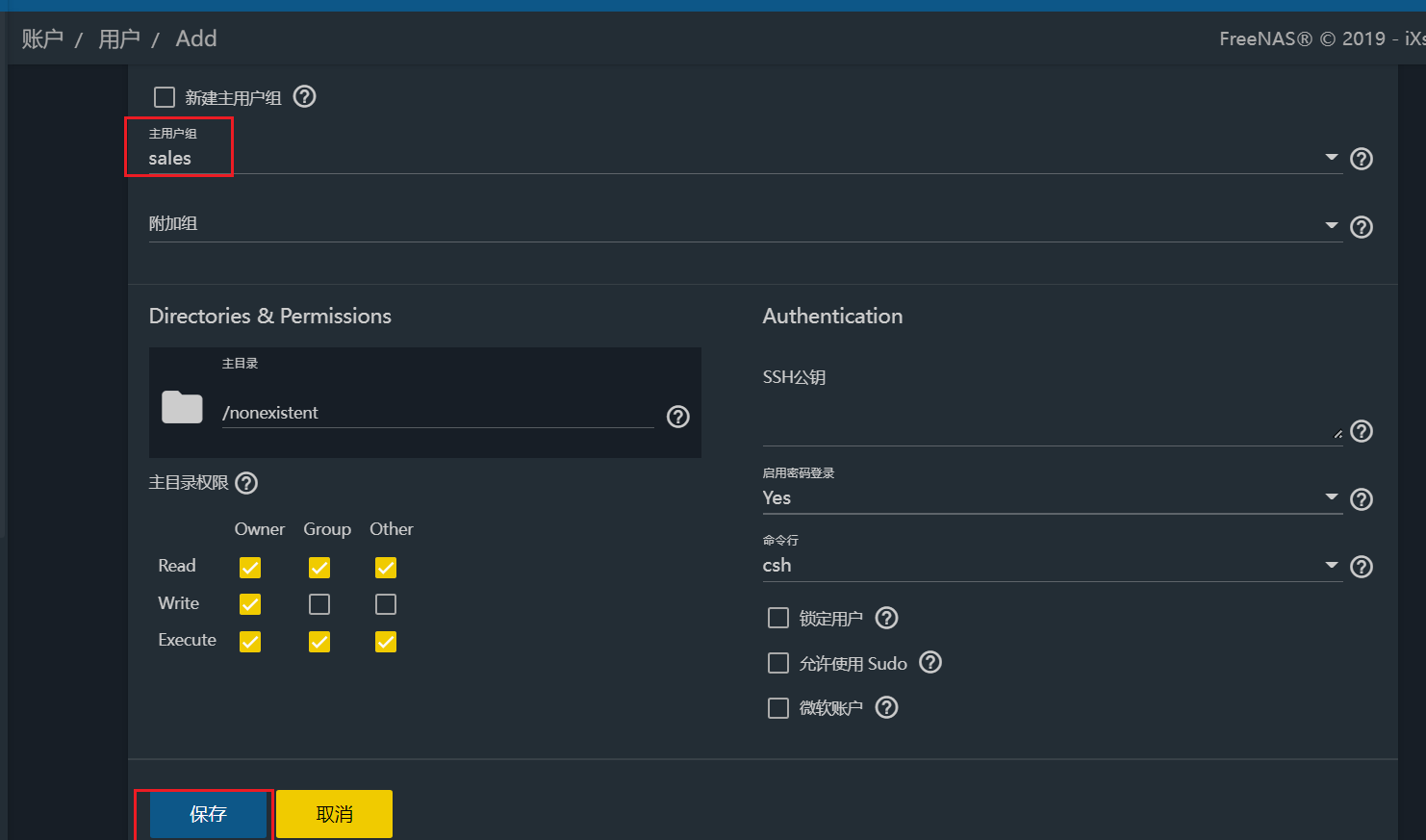Viewport: 1426px width, 840px height.
Task: Uncheck Group Execute permission
Action: click(x=319, y=641)
